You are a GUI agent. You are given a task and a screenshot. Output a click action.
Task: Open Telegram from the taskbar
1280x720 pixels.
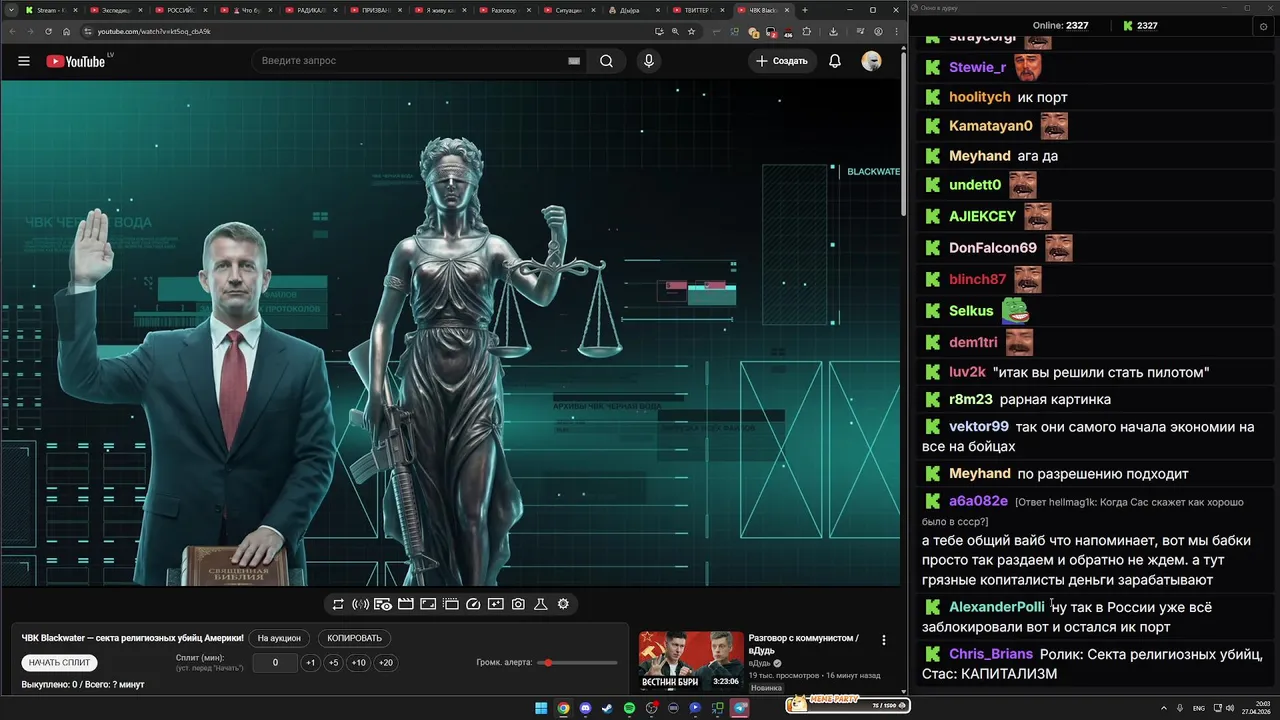[740, 708]
